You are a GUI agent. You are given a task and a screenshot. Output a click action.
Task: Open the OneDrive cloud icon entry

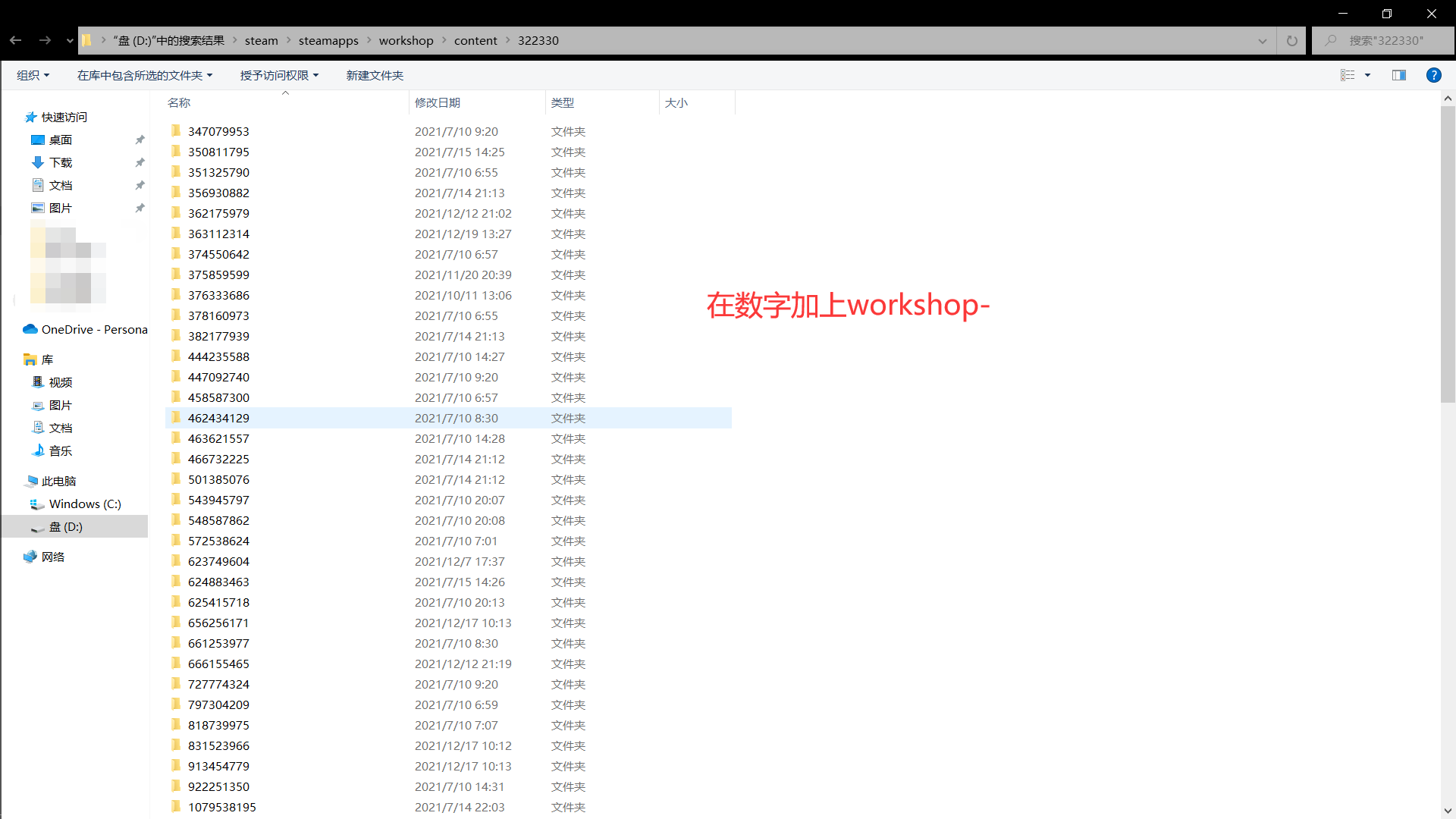point(30,329)
